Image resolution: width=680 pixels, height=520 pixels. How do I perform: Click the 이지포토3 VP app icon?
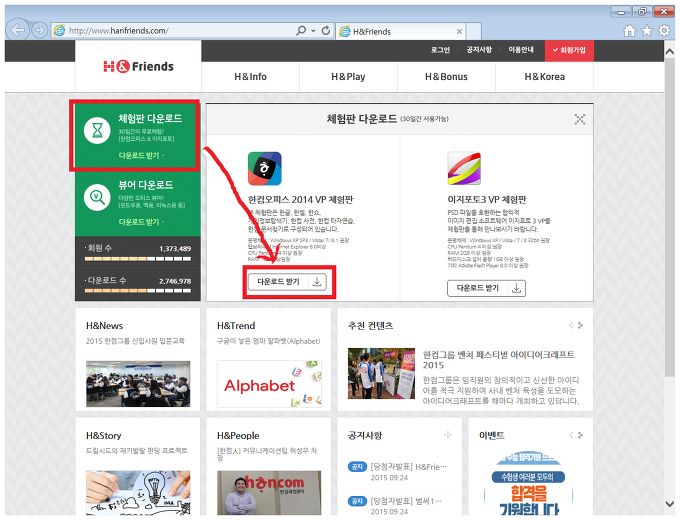(464, 168)
